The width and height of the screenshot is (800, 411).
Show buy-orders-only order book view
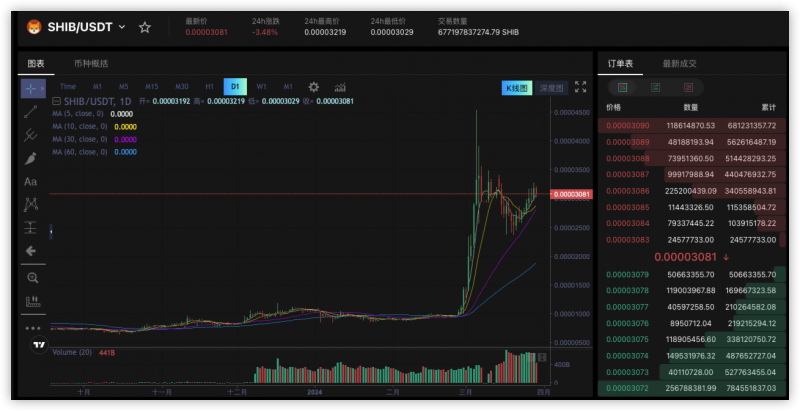[655, 88]
